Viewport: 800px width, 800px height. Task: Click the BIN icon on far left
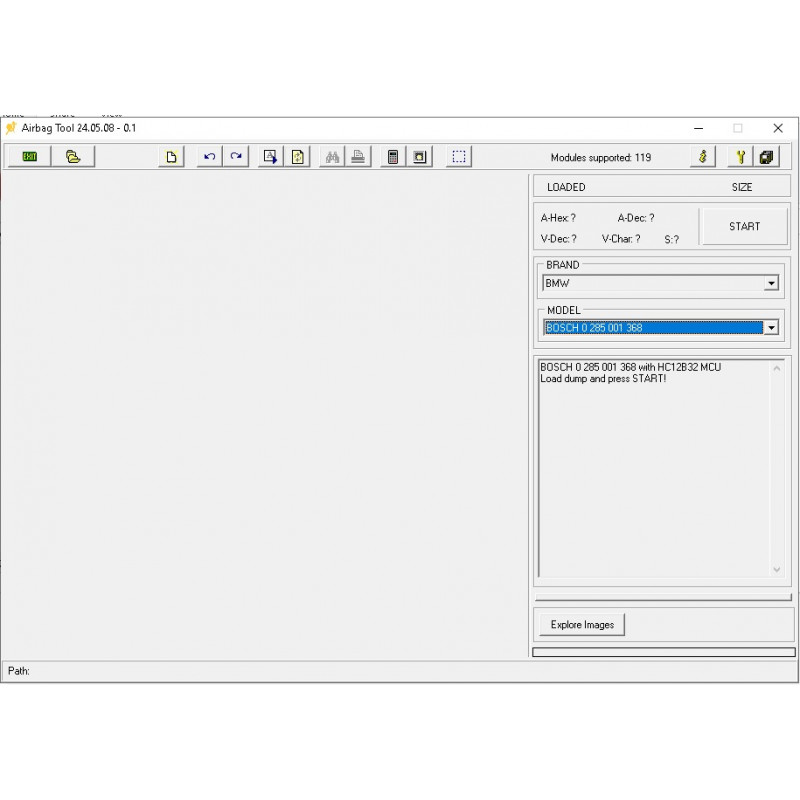pyautogui.click(x=29, y=156)
